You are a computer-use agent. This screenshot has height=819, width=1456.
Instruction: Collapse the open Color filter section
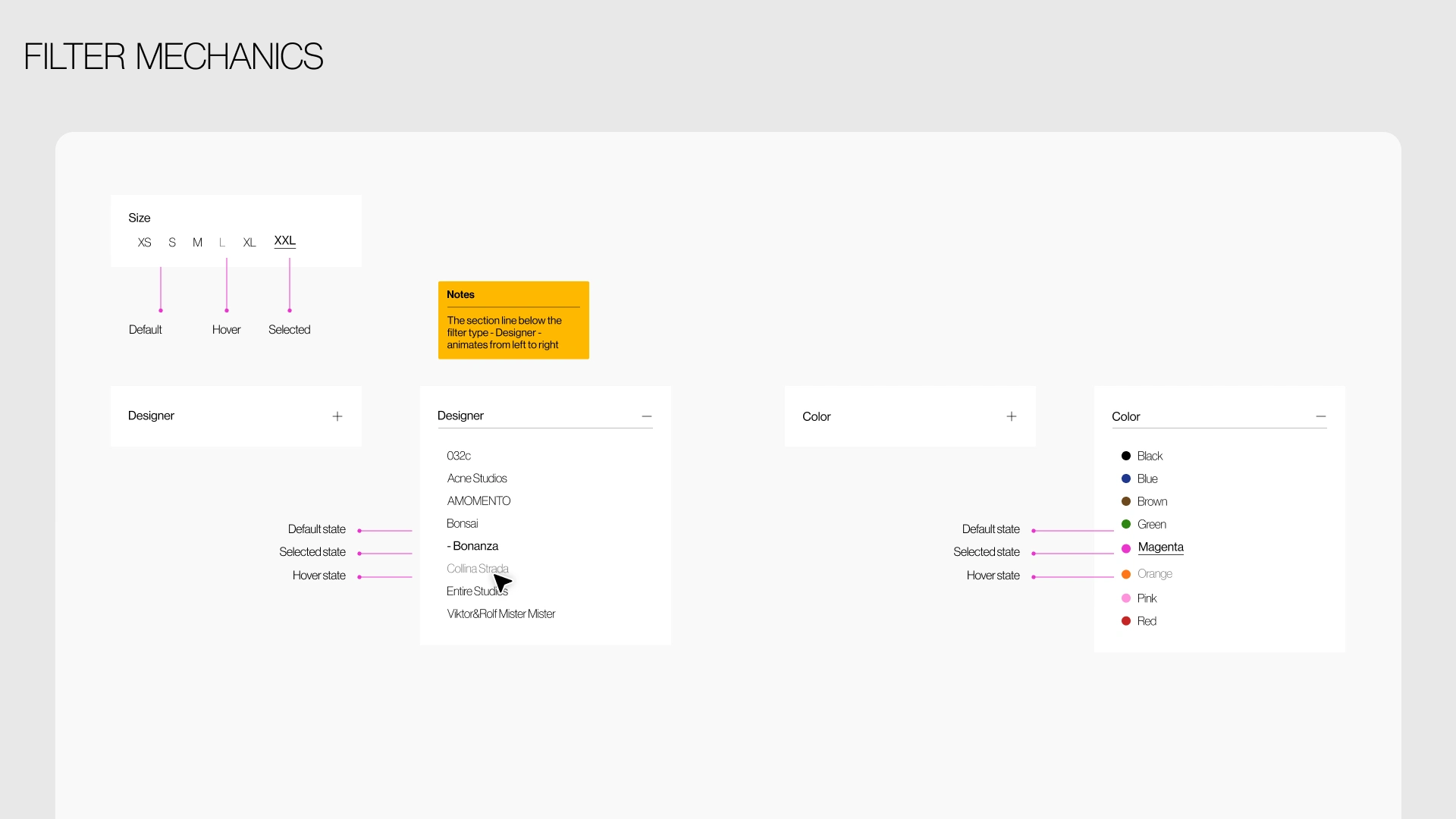(1321, 417)
